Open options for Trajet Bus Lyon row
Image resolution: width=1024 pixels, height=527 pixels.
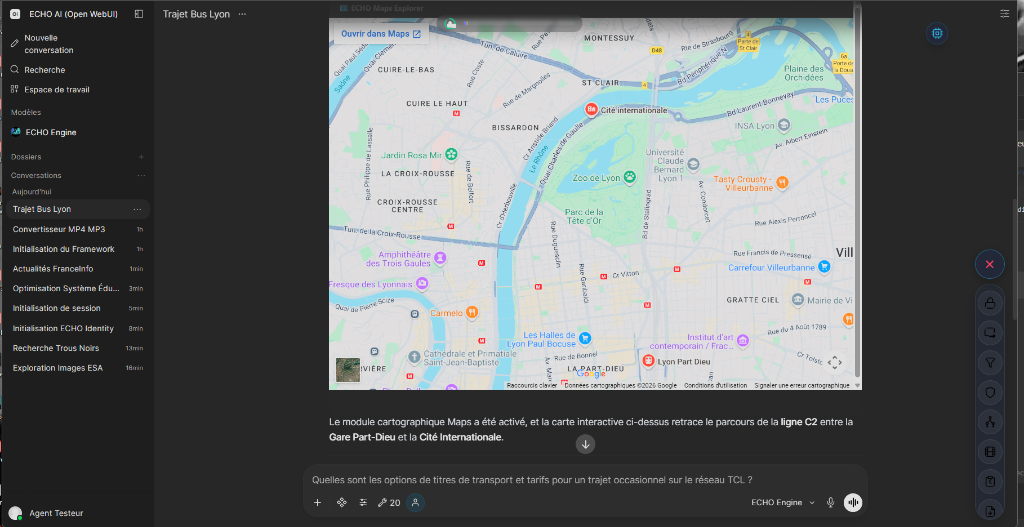coord(137,209)
